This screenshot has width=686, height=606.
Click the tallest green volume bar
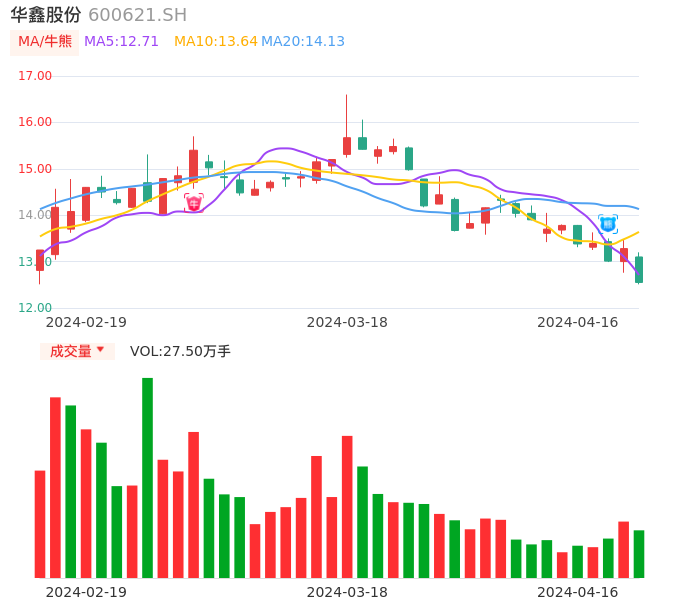coord(147,478)
